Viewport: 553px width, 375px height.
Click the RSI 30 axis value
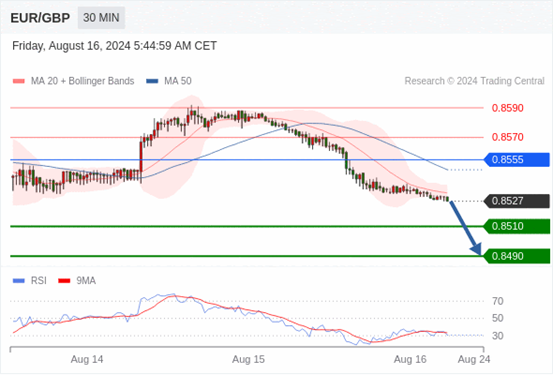pos(498,336)
